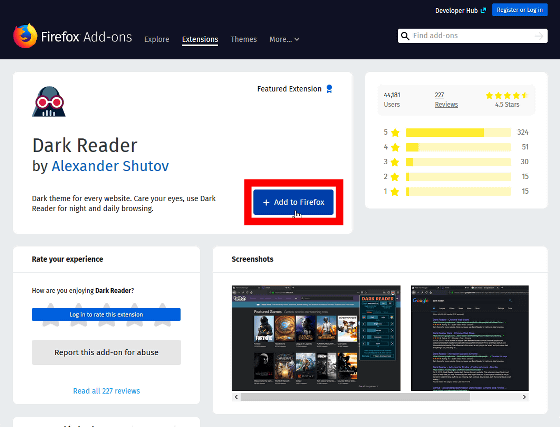Submit search with the arrow icon

click(x=539, y=36)
